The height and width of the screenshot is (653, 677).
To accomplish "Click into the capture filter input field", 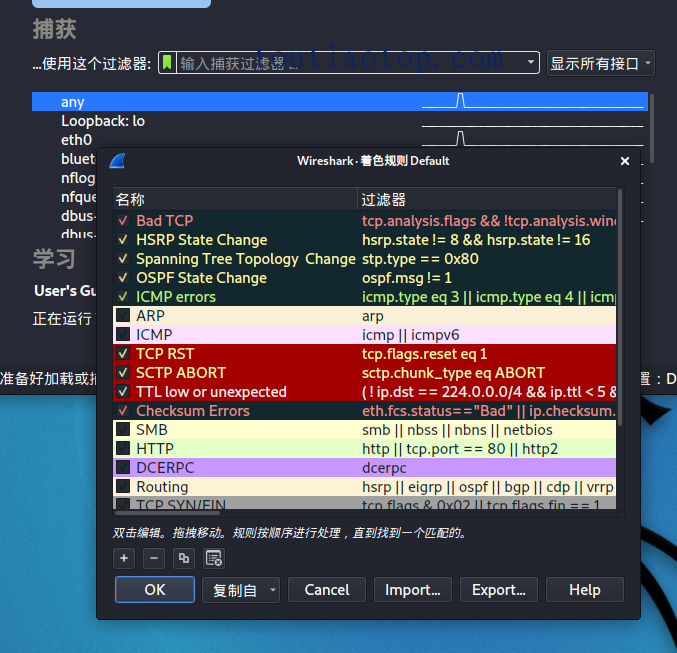I will (x=350, y=63).
